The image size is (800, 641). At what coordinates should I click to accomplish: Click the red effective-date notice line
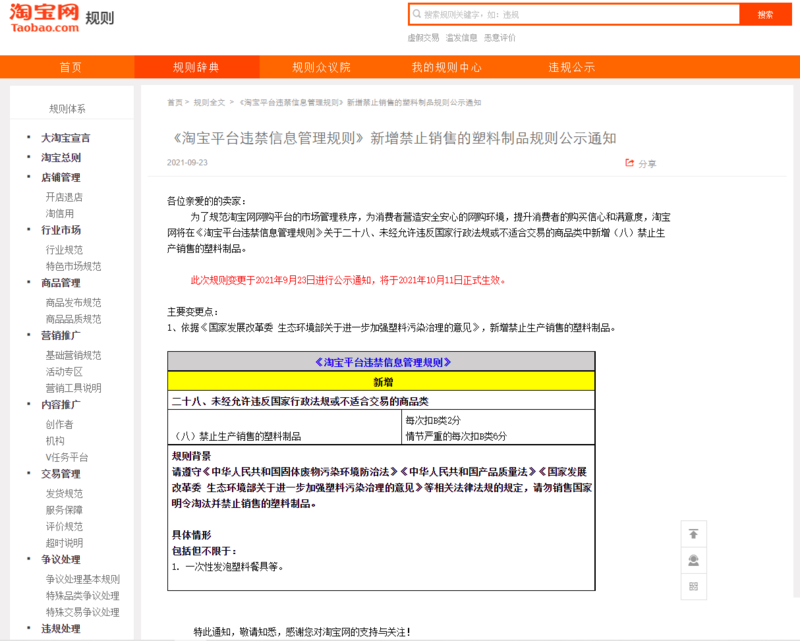[348, 280]
